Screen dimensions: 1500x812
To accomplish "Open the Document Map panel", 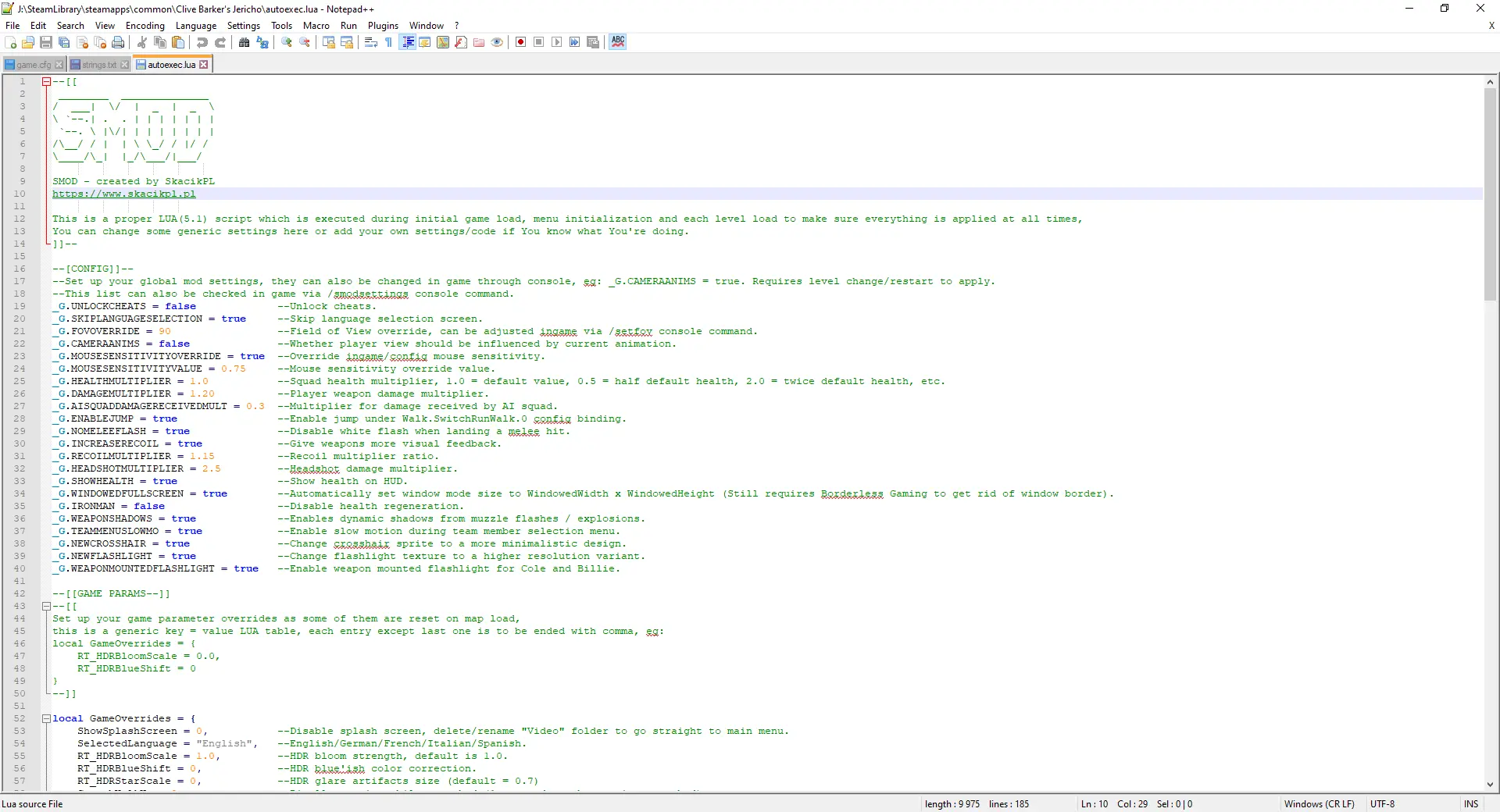I will (443, 42).
